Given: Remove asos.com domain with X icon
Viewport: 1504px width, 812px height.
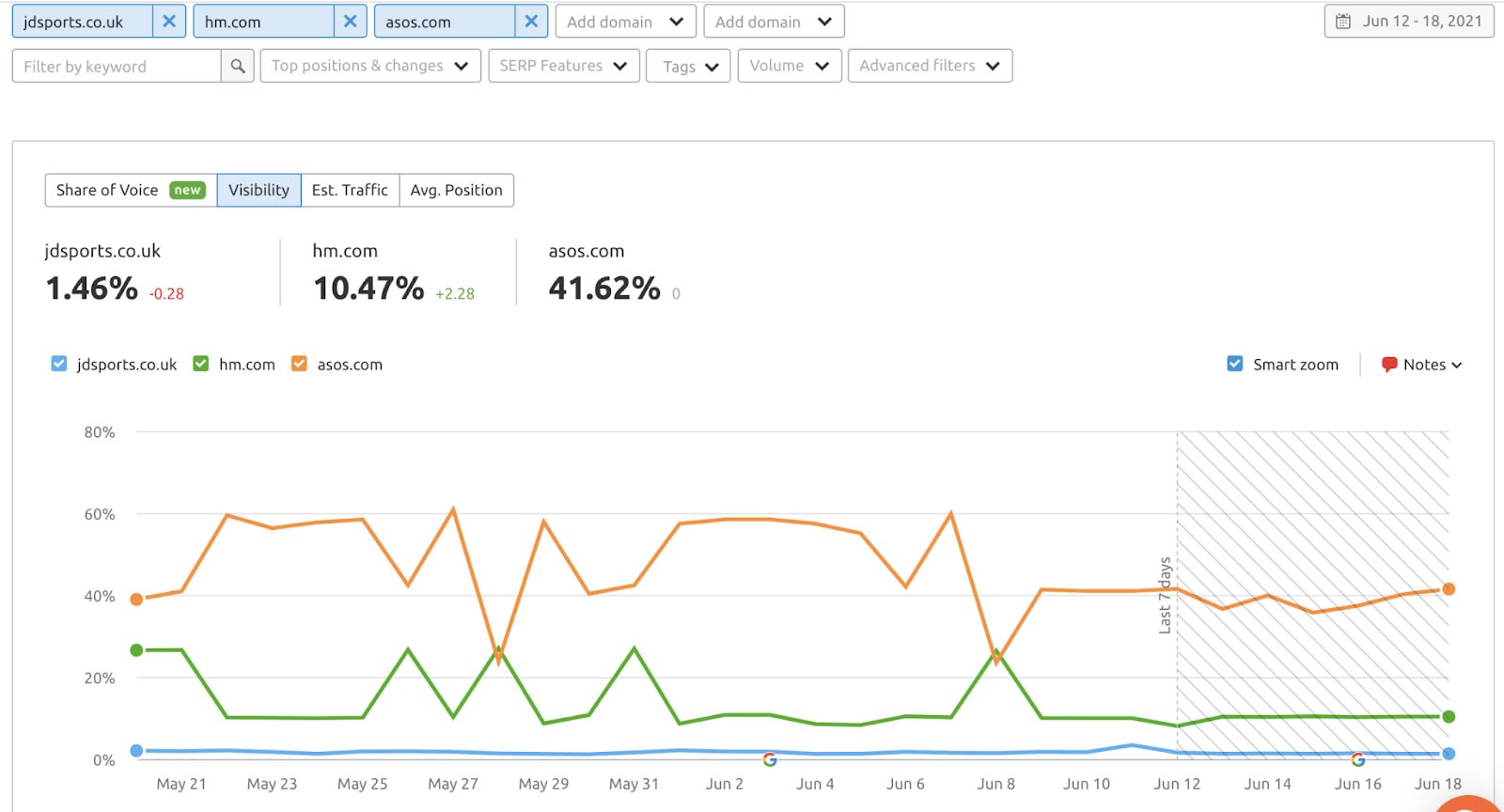Looking at the screenshot, I should point(532,22).
